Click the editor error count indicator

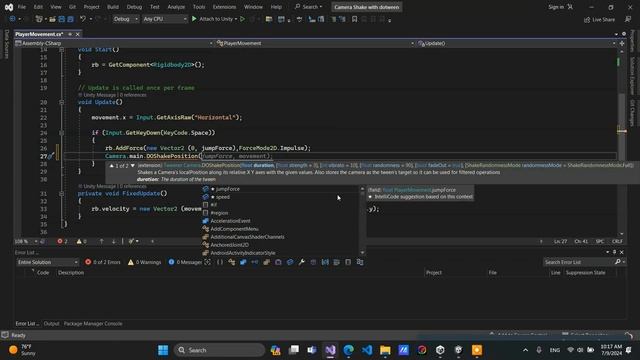coord(63,241)
